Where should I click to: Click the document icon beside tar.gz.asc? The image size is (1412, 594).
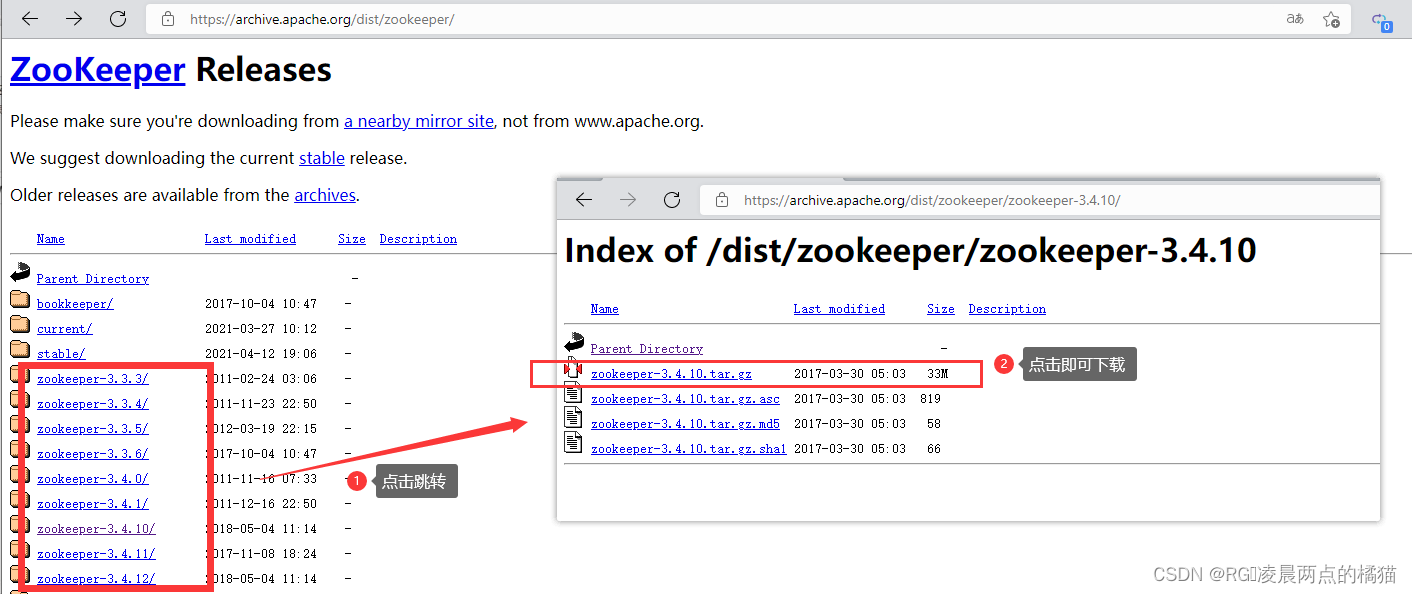click(x=574, y=392)
